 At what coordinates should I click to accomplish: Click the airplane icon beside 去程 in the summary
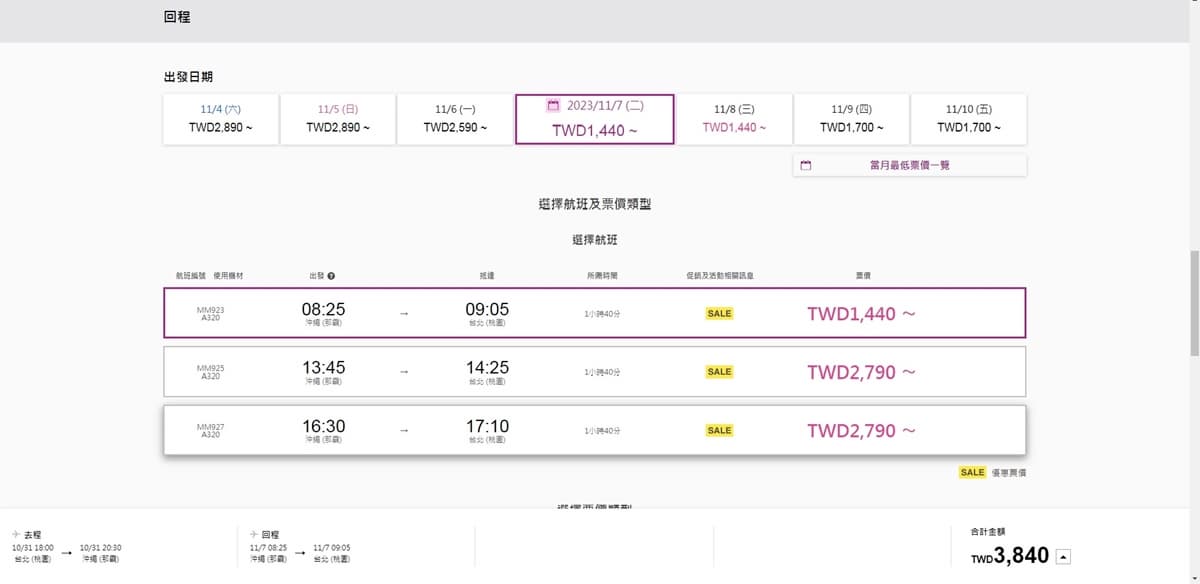tap(16, 535)
